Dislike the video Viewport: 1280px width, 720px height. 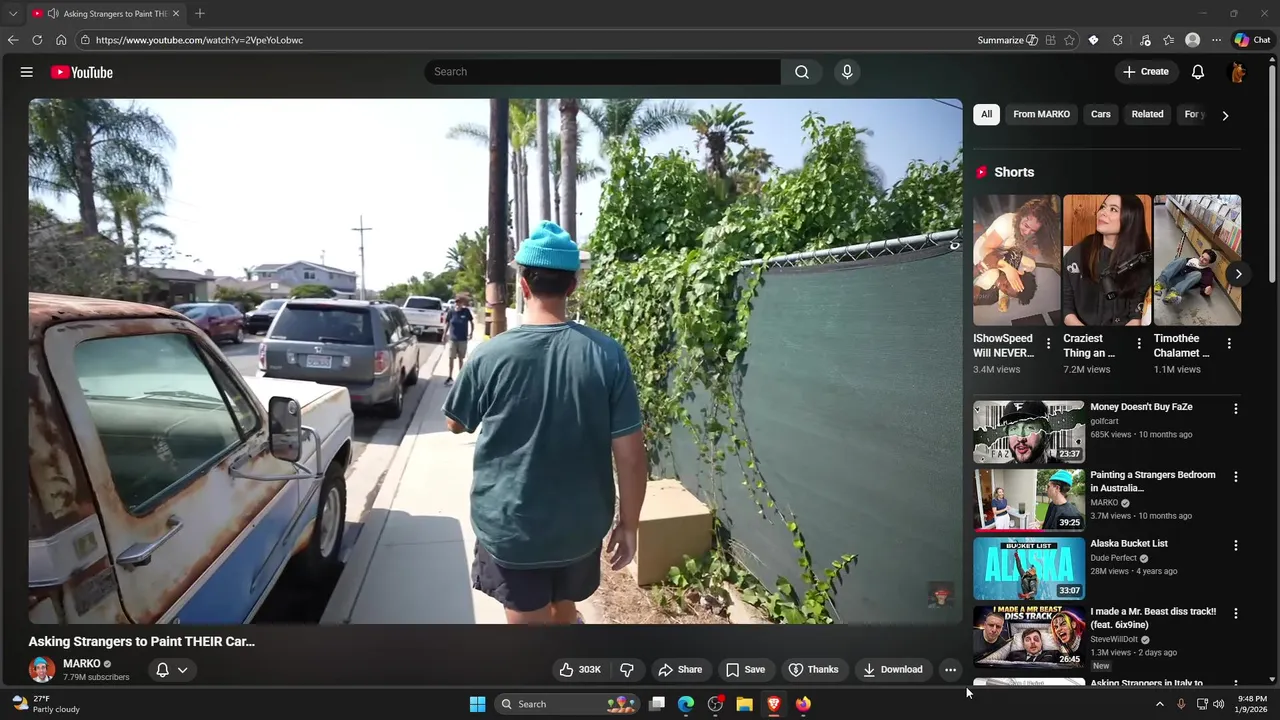tap(627, 670)
